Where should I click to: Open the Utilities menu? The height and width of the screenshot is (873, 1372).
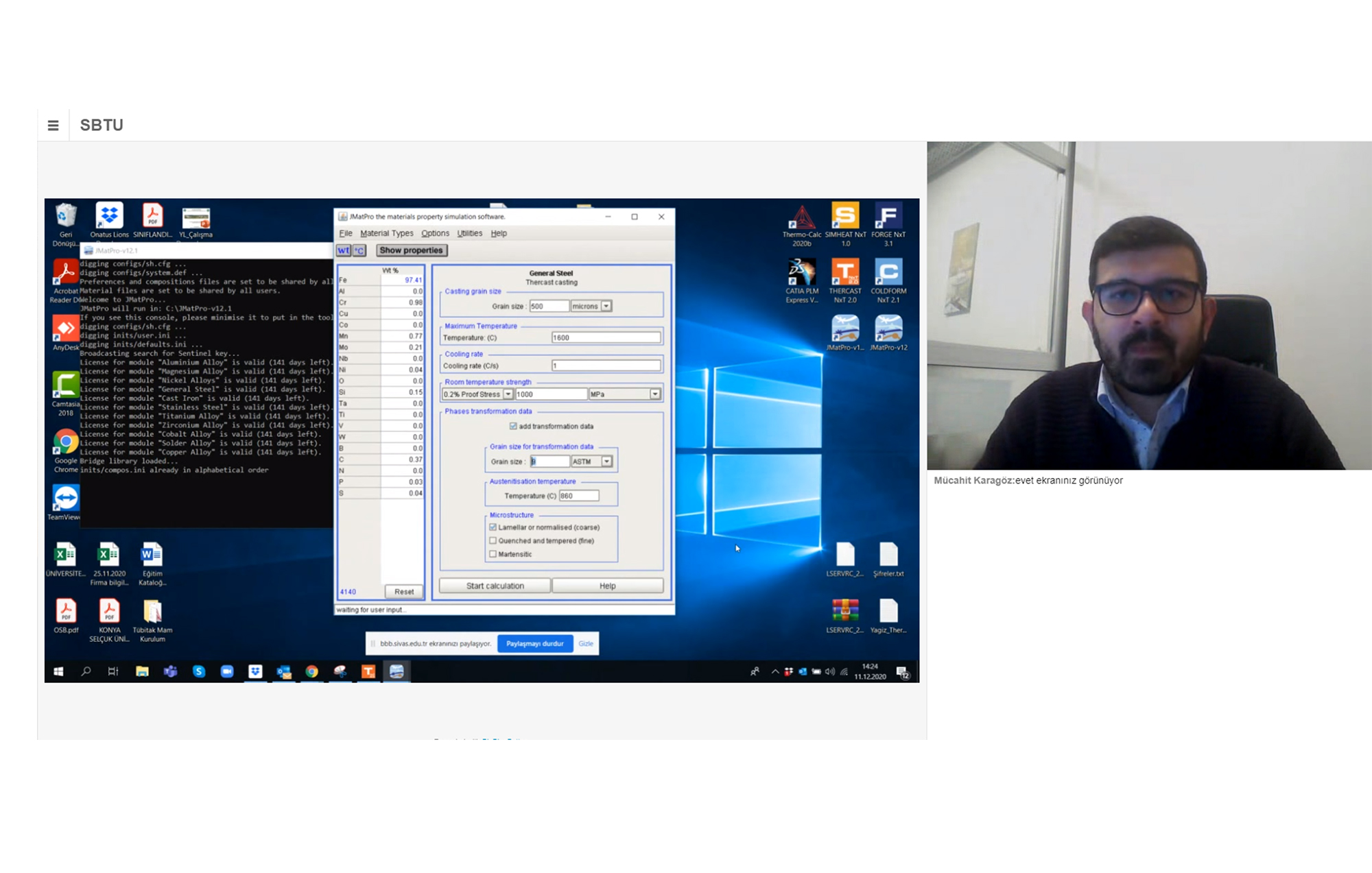point(470,233)
